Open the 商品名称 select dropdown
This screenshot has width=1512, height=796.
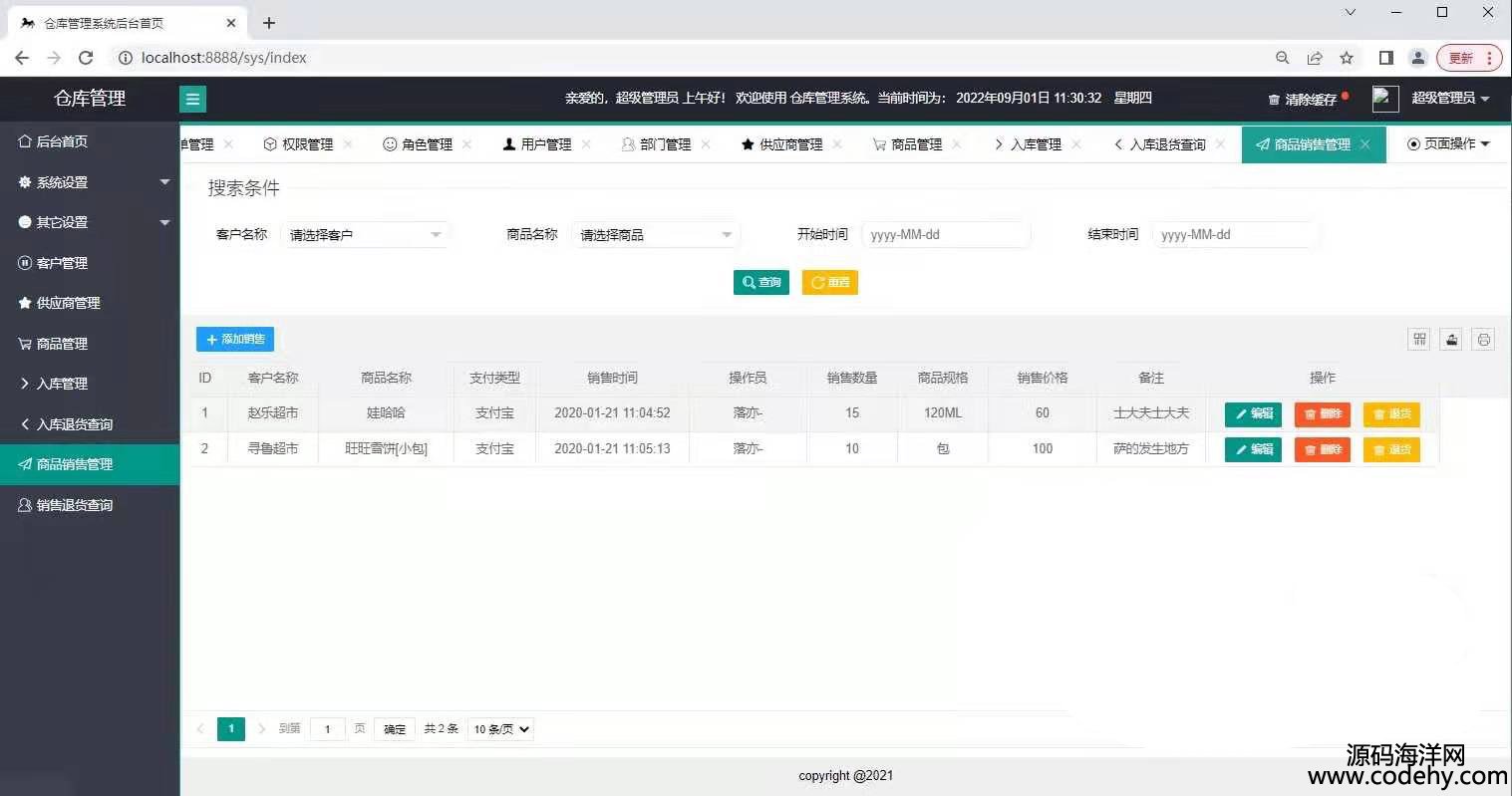[x=656, y=235]
